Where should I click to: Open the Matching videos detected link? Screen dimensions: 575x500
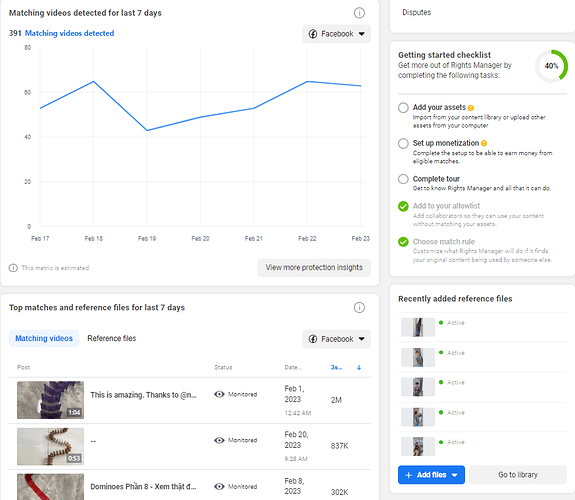tap(69, 33)
